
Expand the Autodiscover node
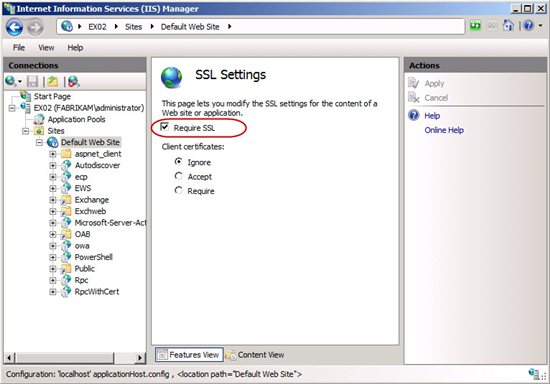click(x=53, y=166)
